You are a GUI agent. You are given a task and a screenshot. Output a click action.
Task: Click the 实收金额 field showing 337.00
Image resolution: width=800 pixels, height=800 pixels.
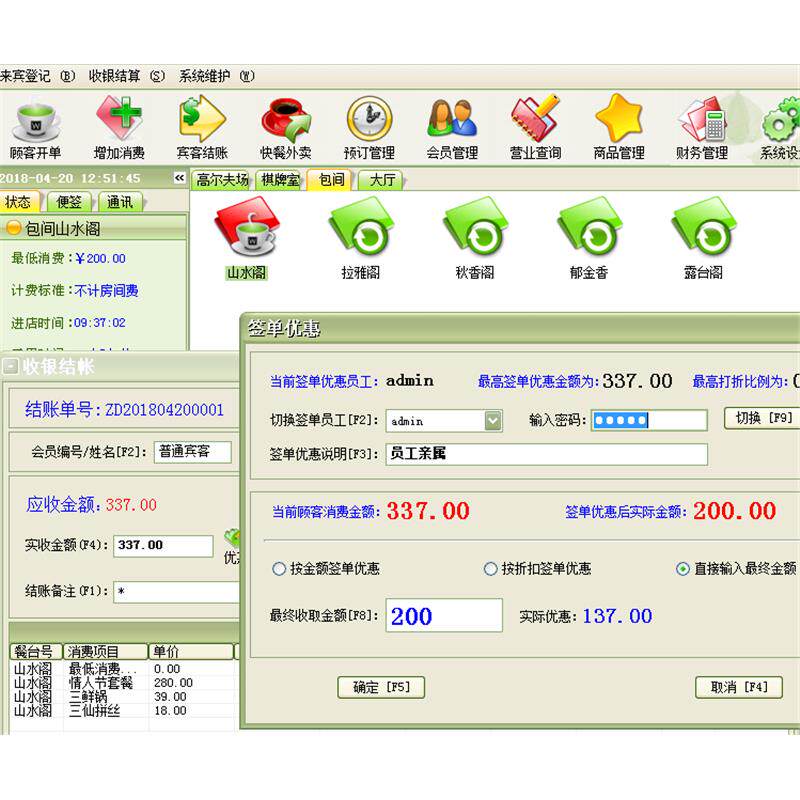pos(163,545)
